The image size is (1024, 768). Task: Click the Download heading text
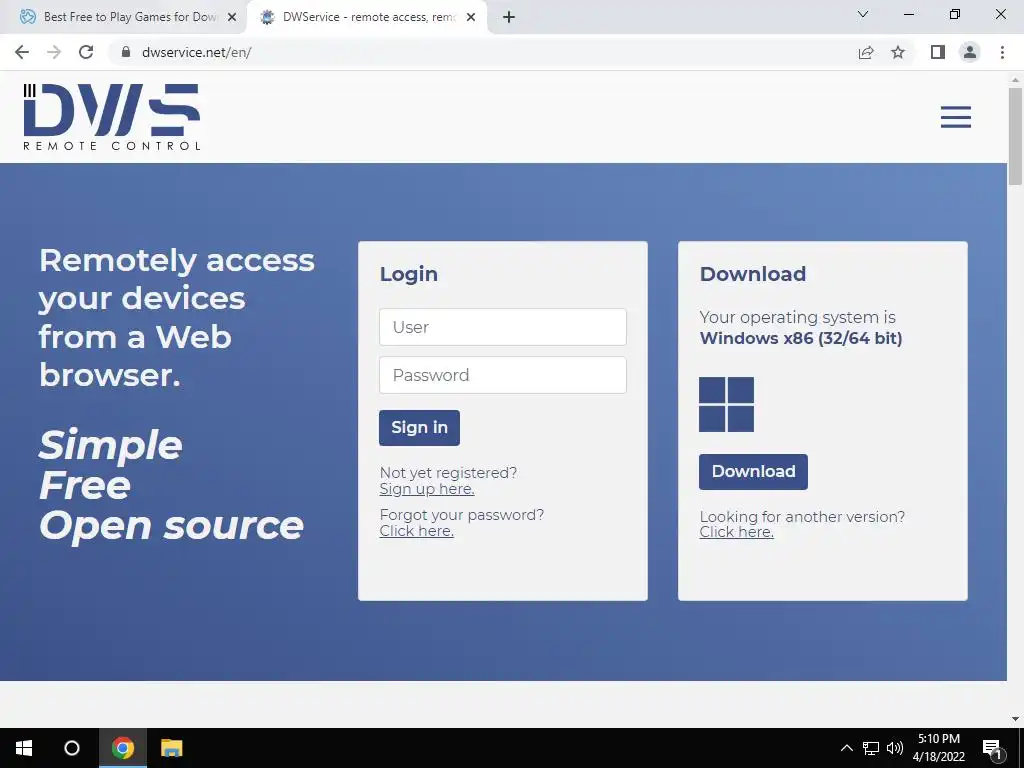pos(753,274)
